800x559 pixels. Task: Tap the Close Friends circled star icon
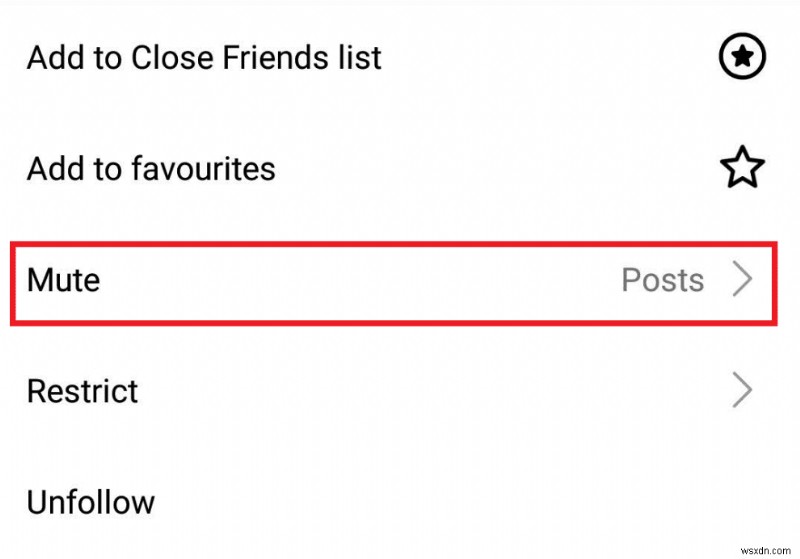[742, 58]
